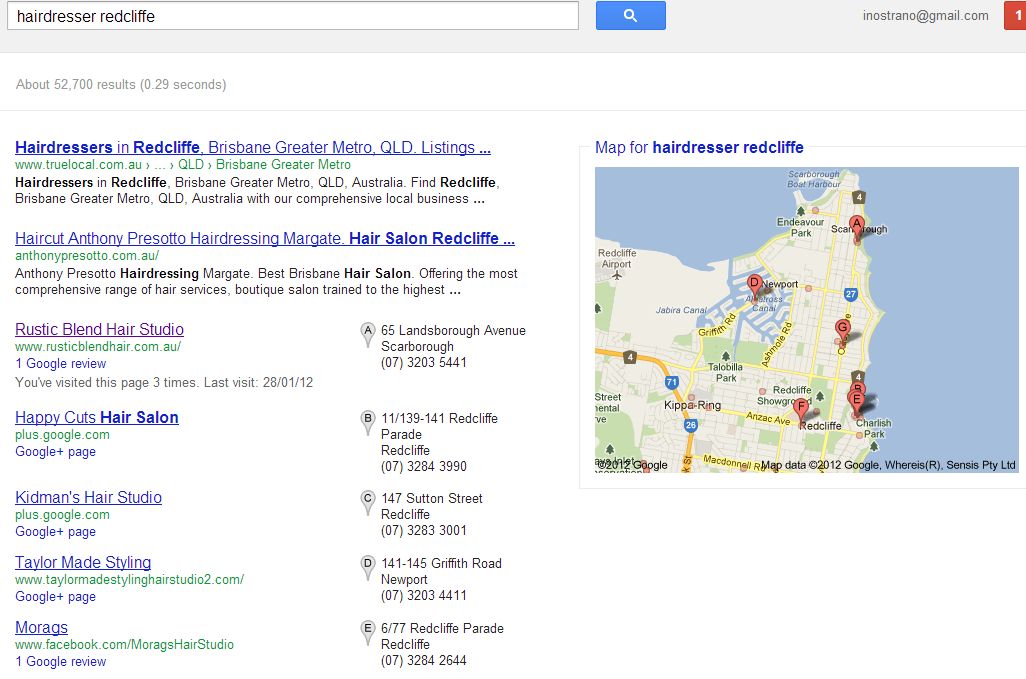Click www.facebook.com/MoragsHairStudio URL text

pos(124,644)
